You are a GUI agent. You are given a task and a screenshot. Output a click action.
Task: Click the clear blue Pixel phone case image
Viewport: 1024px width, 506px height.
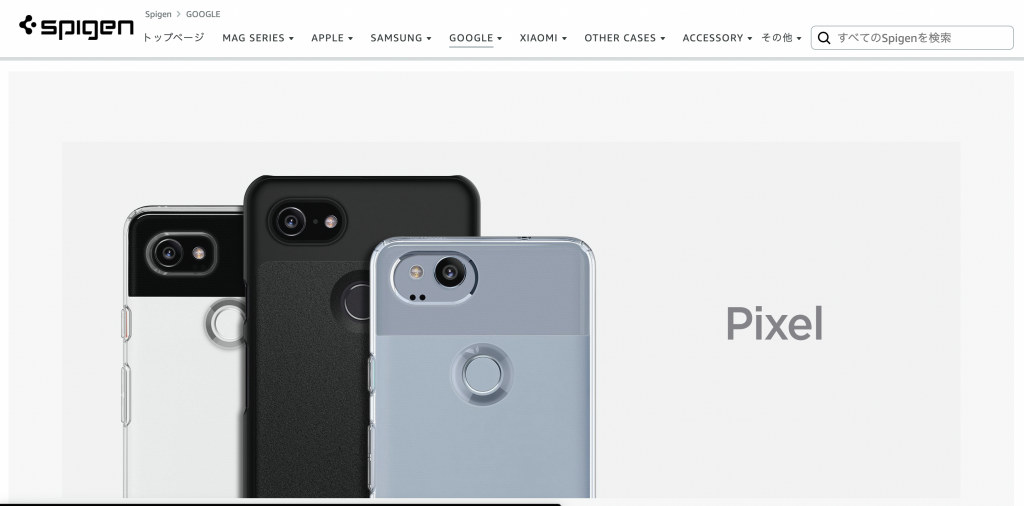click(482, 367)
